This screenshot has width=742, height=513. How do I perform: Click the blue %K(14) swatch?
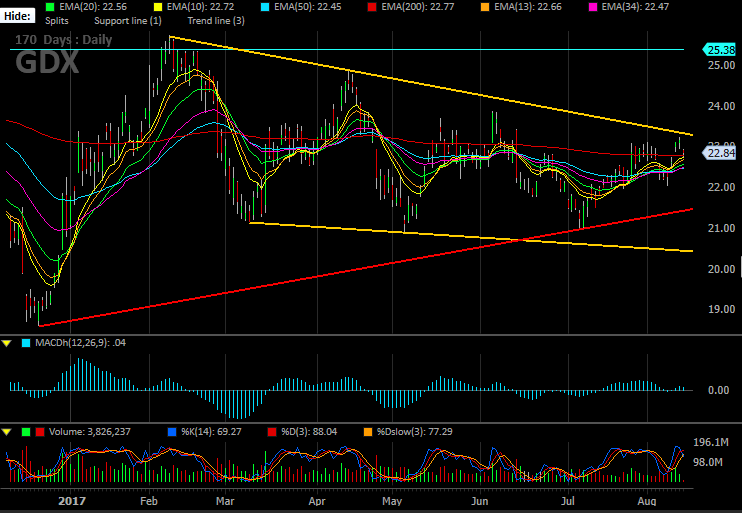[x=172, y=432]
